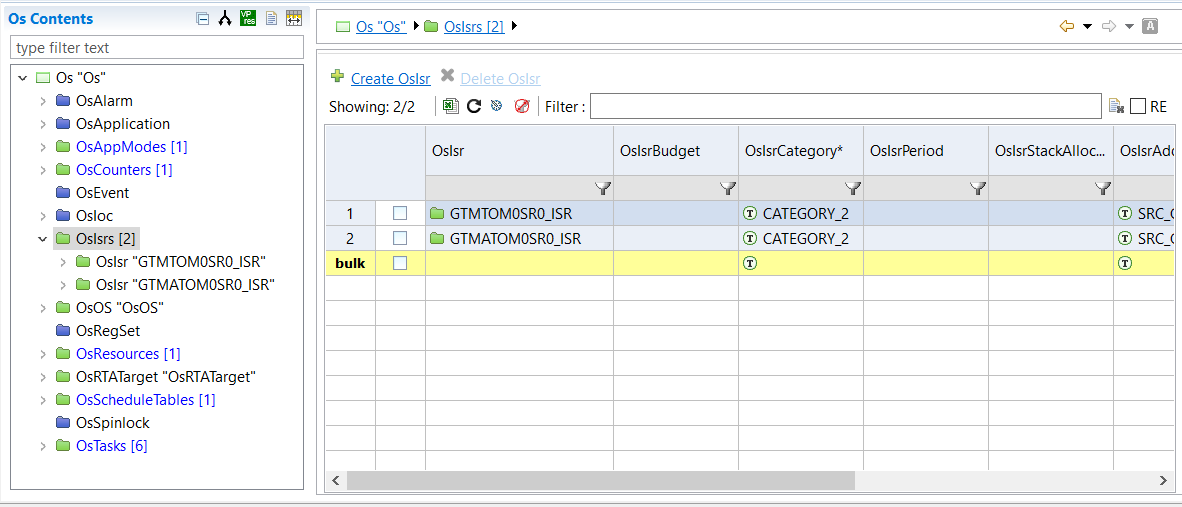Click the filter funnel in OsIsrStackAlloc column
This screenshot has width=1182, height=507.
click(x=1104, y=188)
